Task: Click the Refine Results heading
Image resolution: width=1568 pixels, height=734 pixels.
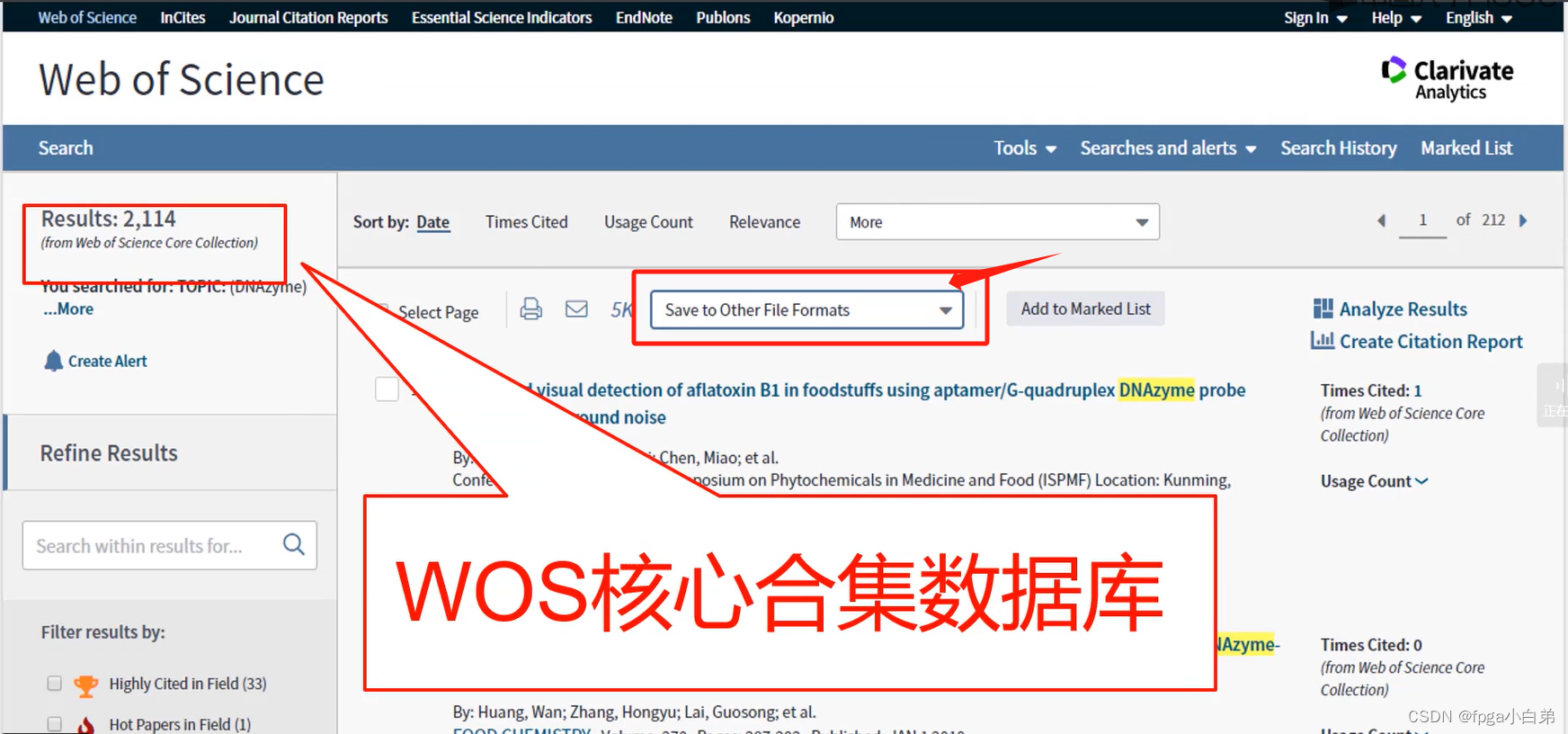Action: pyautogui.click(x=109, y=453)
